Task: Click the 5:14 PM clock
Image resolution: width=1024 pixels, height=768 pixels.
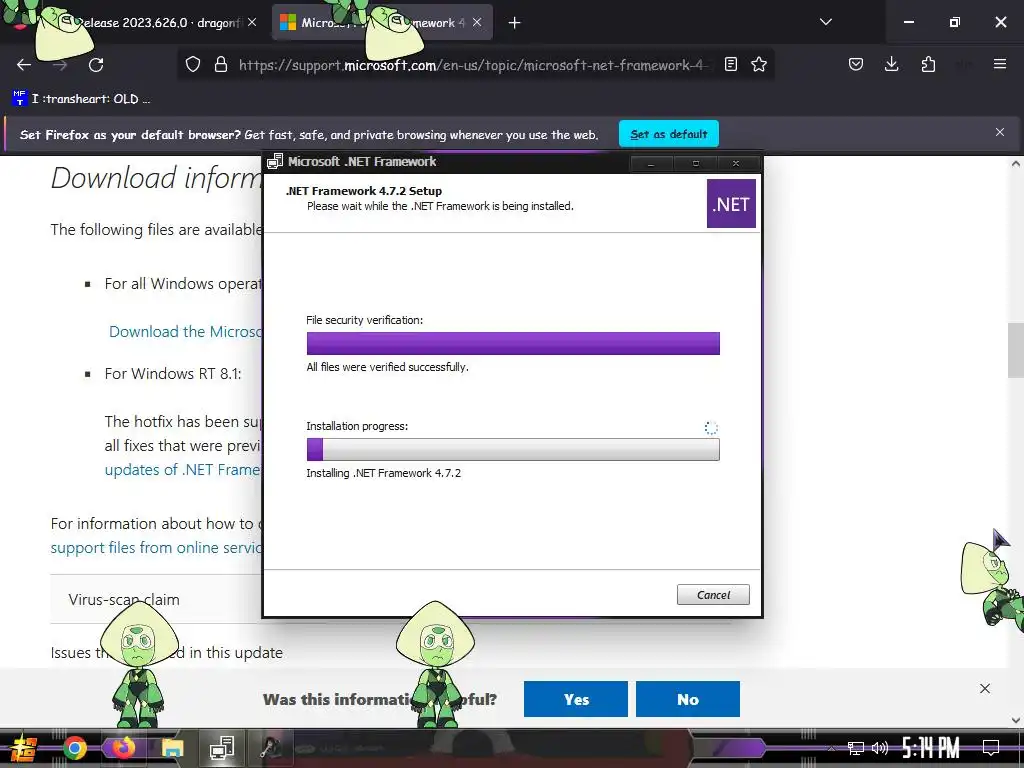Action: pos(930,748)
